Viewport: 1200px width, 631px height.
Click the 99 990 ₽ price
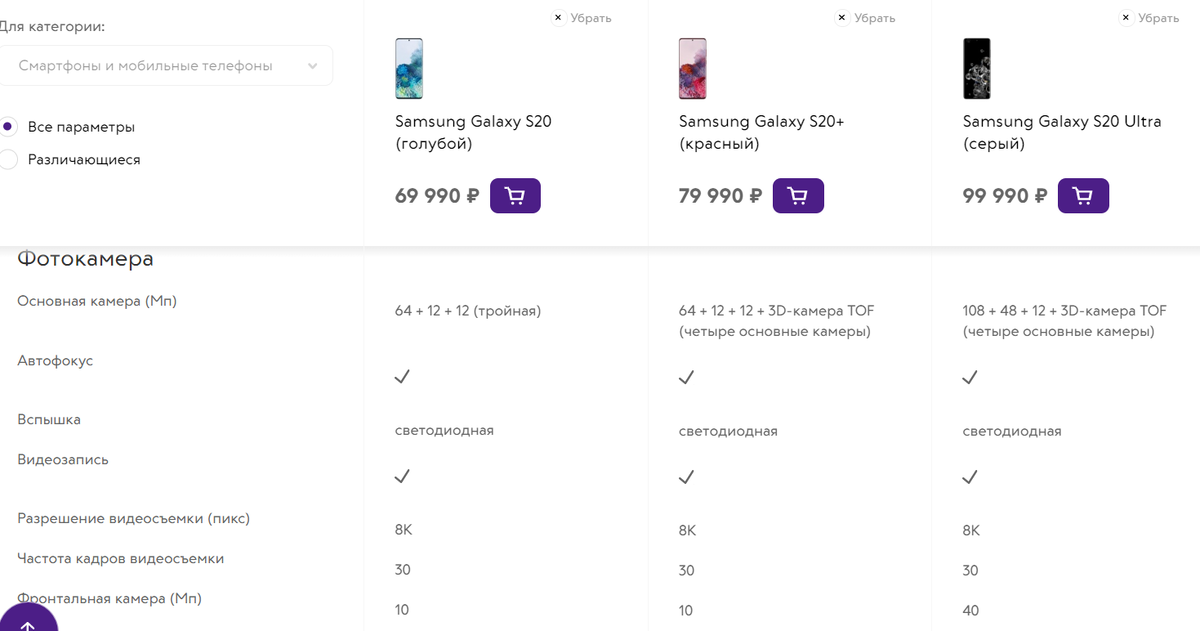(x=1005, y=196)
